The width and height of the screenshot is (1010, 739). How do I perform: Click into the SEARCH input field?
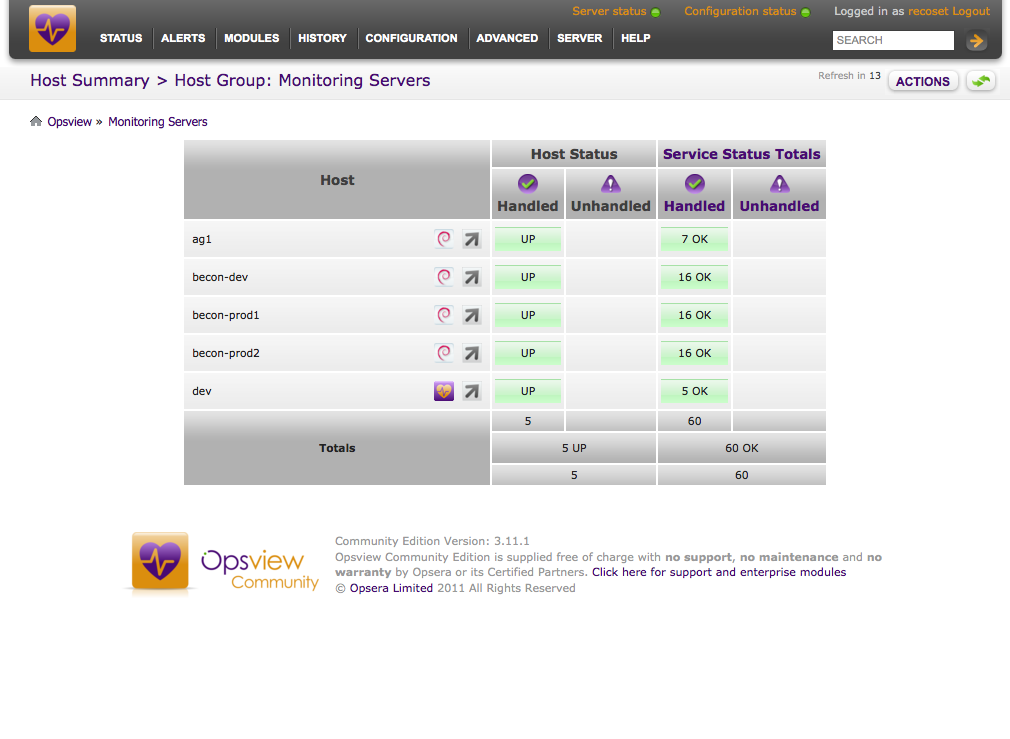point(893,40)
